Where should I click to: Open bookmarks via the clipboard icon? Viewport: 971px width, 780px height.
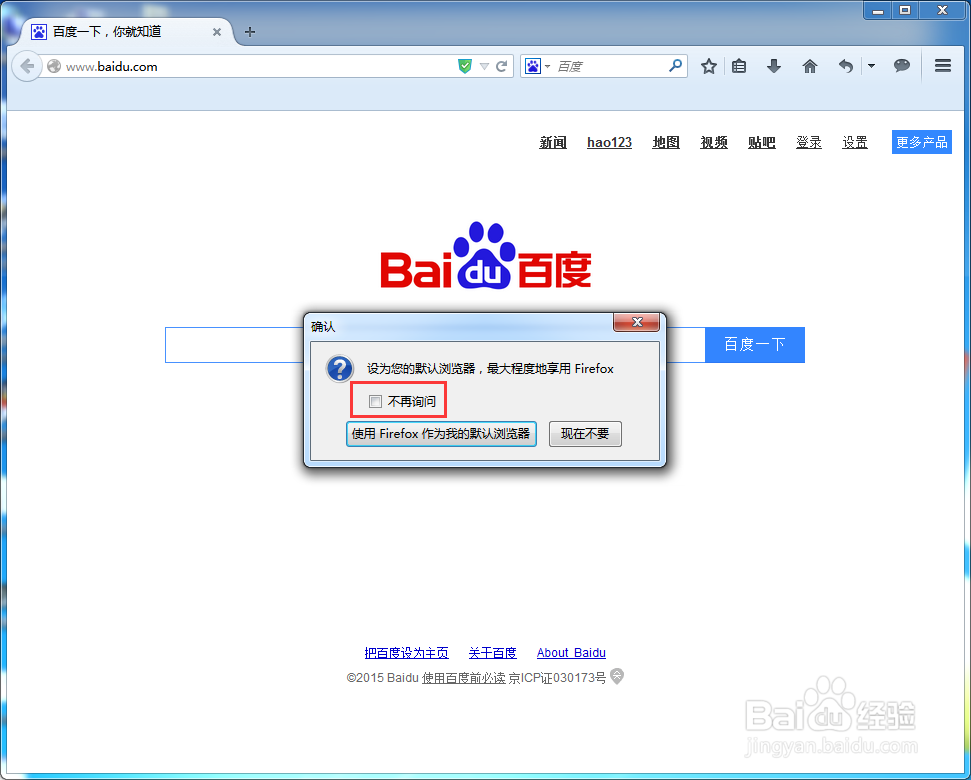click(741, 65)
